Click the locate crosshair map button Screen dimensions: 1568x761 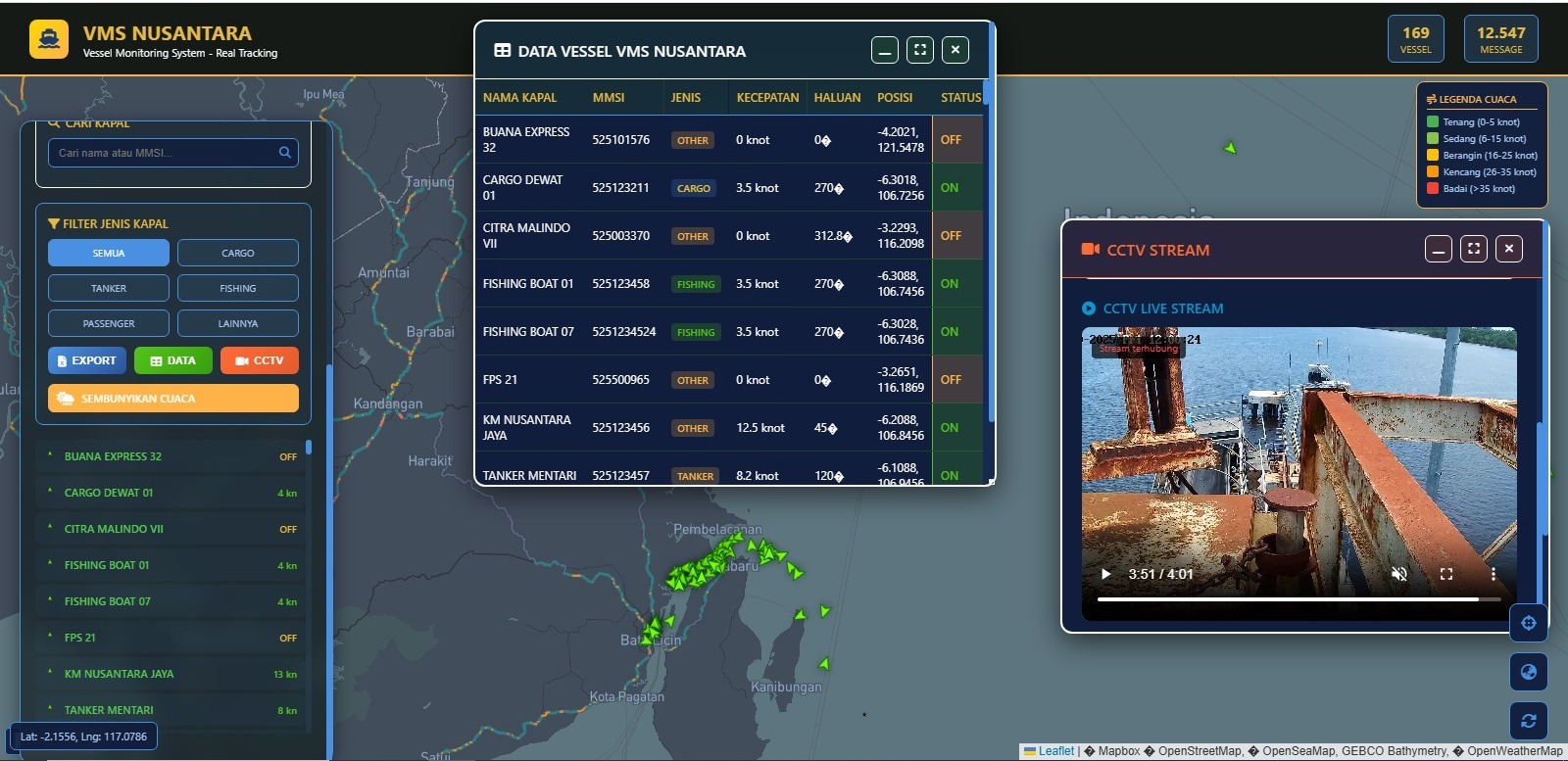pyautogui.click(x=1529, y=623)
